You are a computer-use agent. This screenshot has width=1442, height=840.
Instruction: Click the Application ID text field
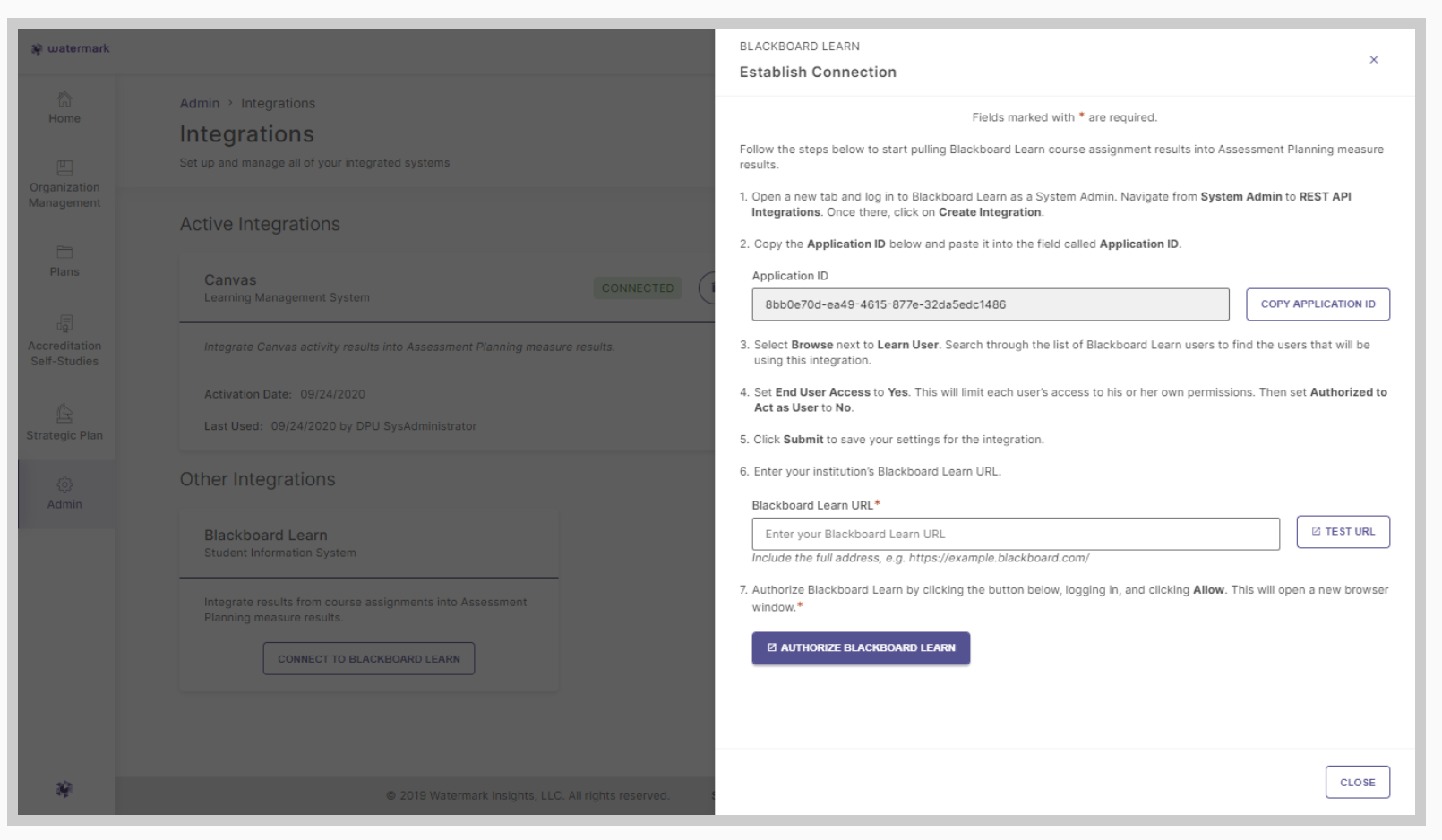click(990, 304)
